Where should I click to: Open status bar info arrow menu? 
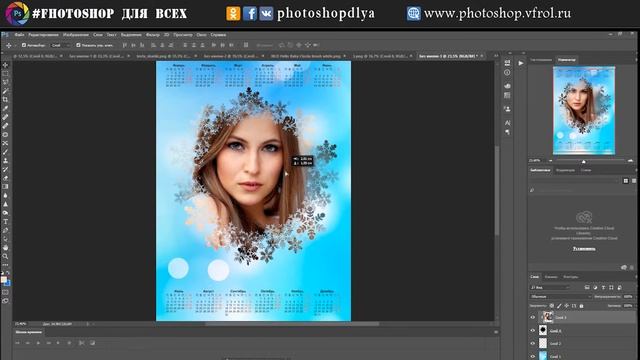pos(87,324)
